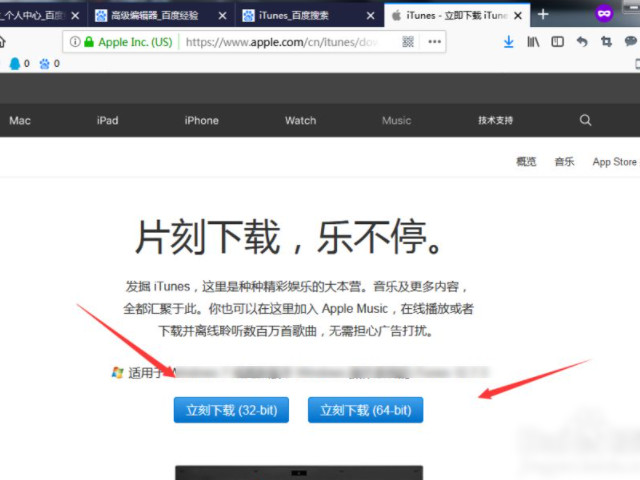Open the iPad navigation item

point(107,120)
